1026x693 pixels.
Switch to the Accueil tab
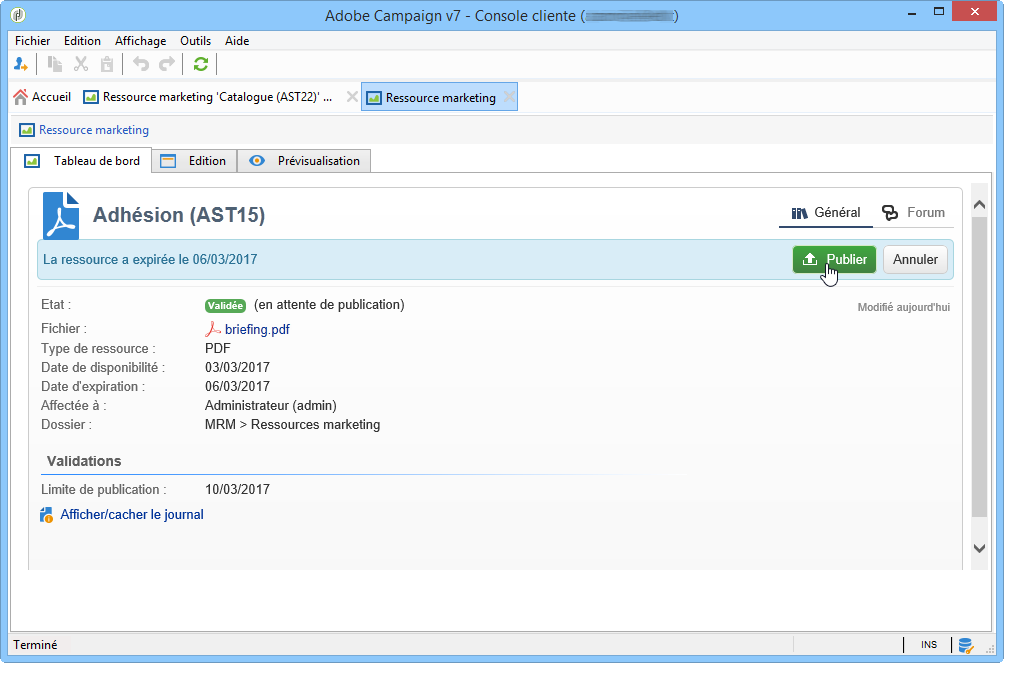point(42,97)
